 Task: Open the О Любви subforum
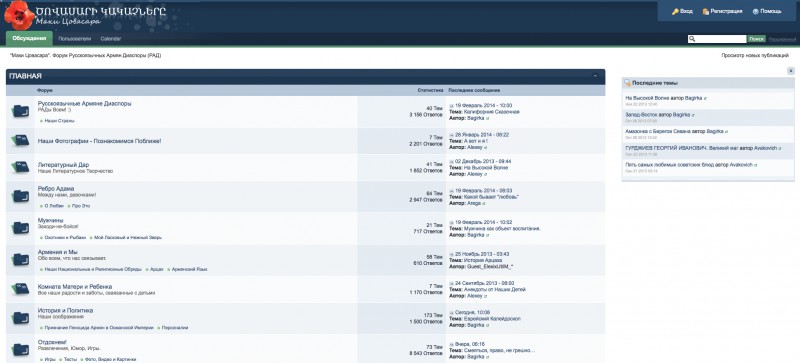tap(54, 206)
